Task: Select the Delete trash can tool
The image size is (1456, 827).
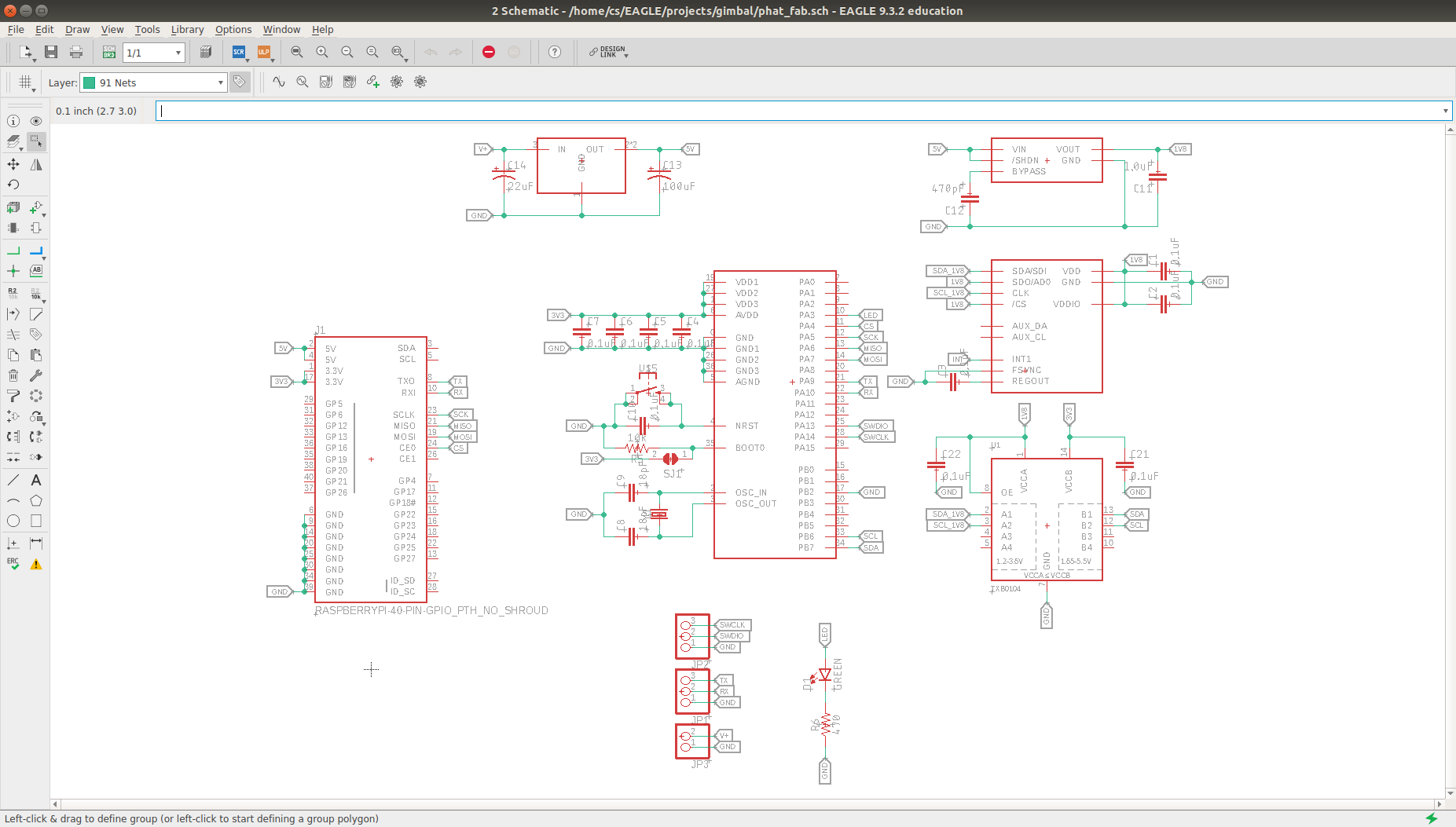Action: [x=13, y=375]
